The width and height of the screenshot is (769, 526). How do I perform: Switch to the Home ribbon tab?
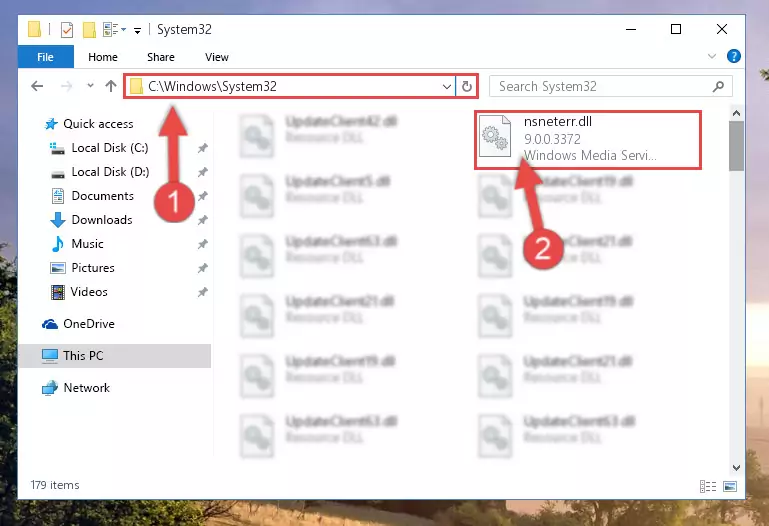point(103,57)
